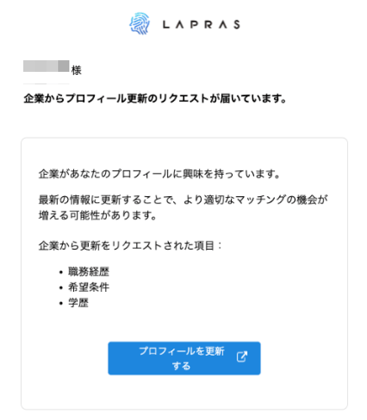Image resolution: width=367 pixels, height=420 pixels.
Task: Click the bullet point beside 希望条件
Action: pos(61,288)
